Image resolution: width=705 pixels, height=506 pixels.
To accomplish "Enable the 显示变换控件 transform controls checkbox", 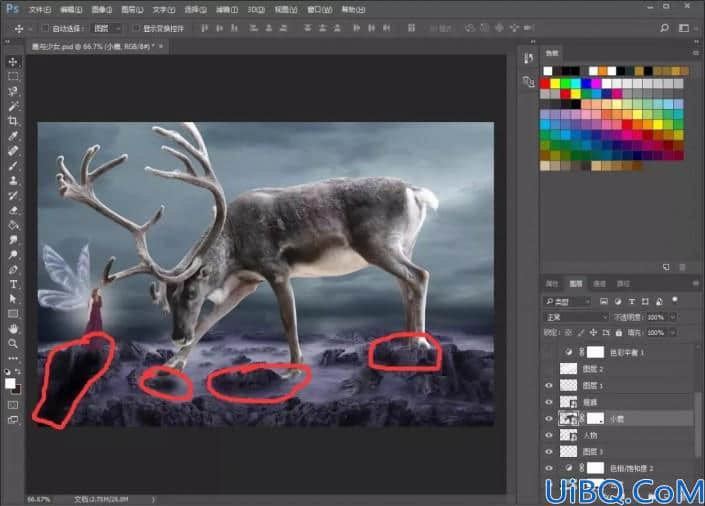I will pos(137,28).
